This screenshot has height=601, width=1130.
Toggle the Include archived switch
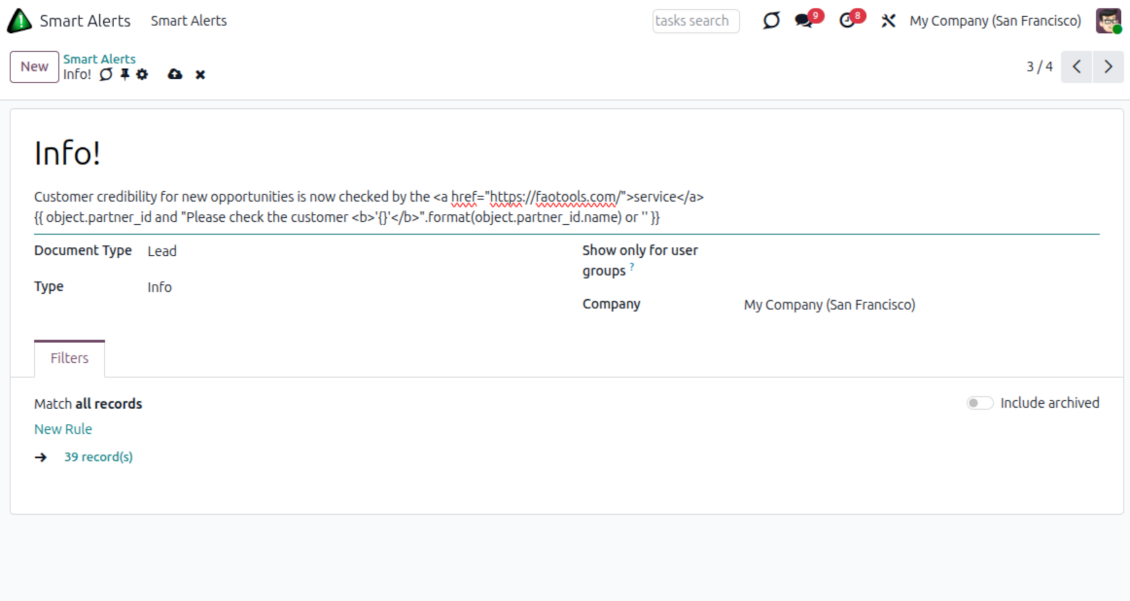click(x=979, y=403)
